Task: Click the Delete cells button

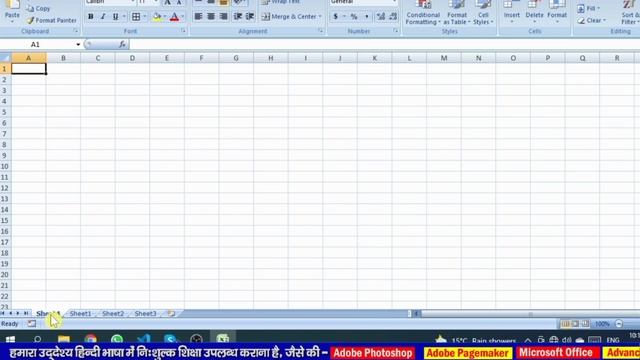Action: pyautogui.click(x=534, y=11)
